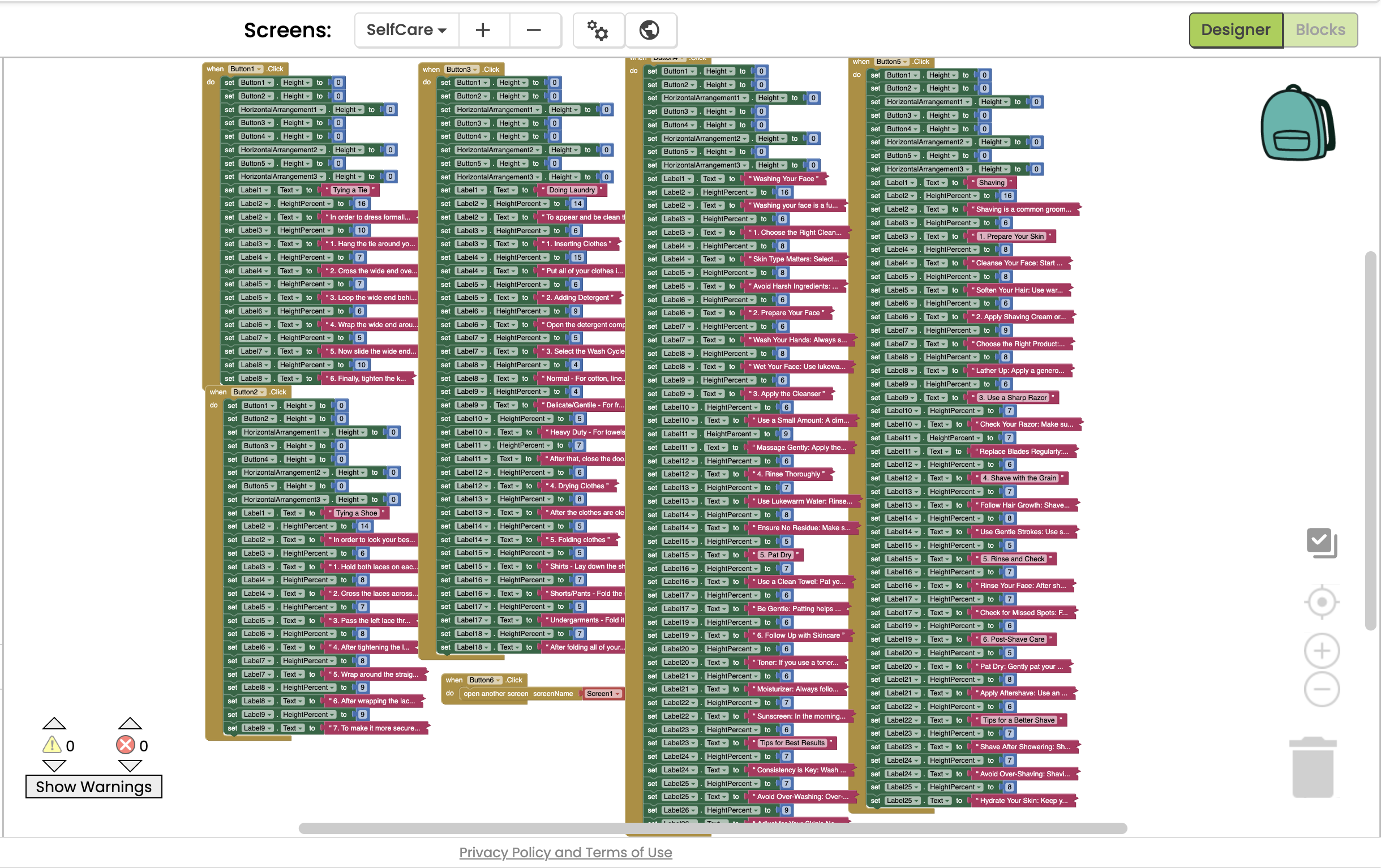Click the Show Warnings button
Viewport: 1381px width, 868px height.
click(x=93, y=787)
